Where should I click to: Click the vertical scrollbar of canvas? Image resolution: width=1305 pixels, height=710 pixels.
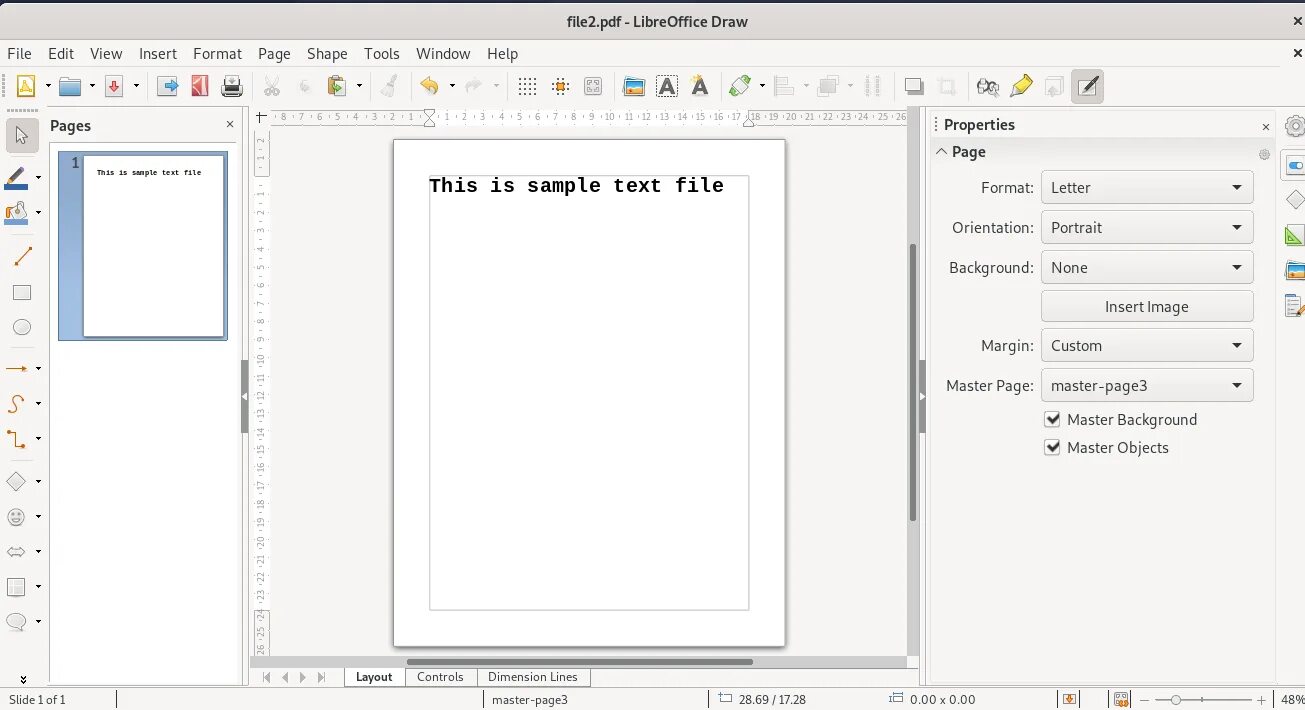913,380
